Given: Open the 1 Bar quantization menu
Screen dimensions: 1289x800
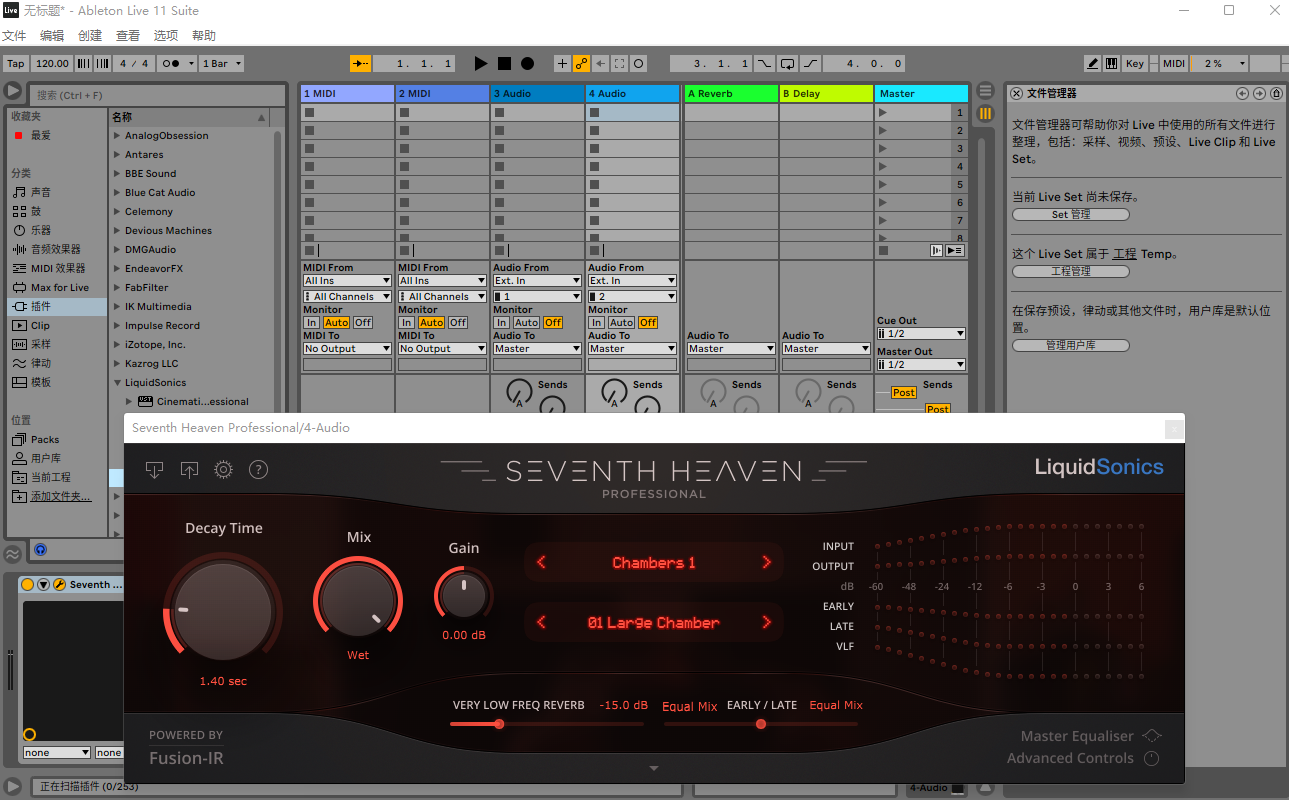Looking at the screenshot, I should coord(221,63).
